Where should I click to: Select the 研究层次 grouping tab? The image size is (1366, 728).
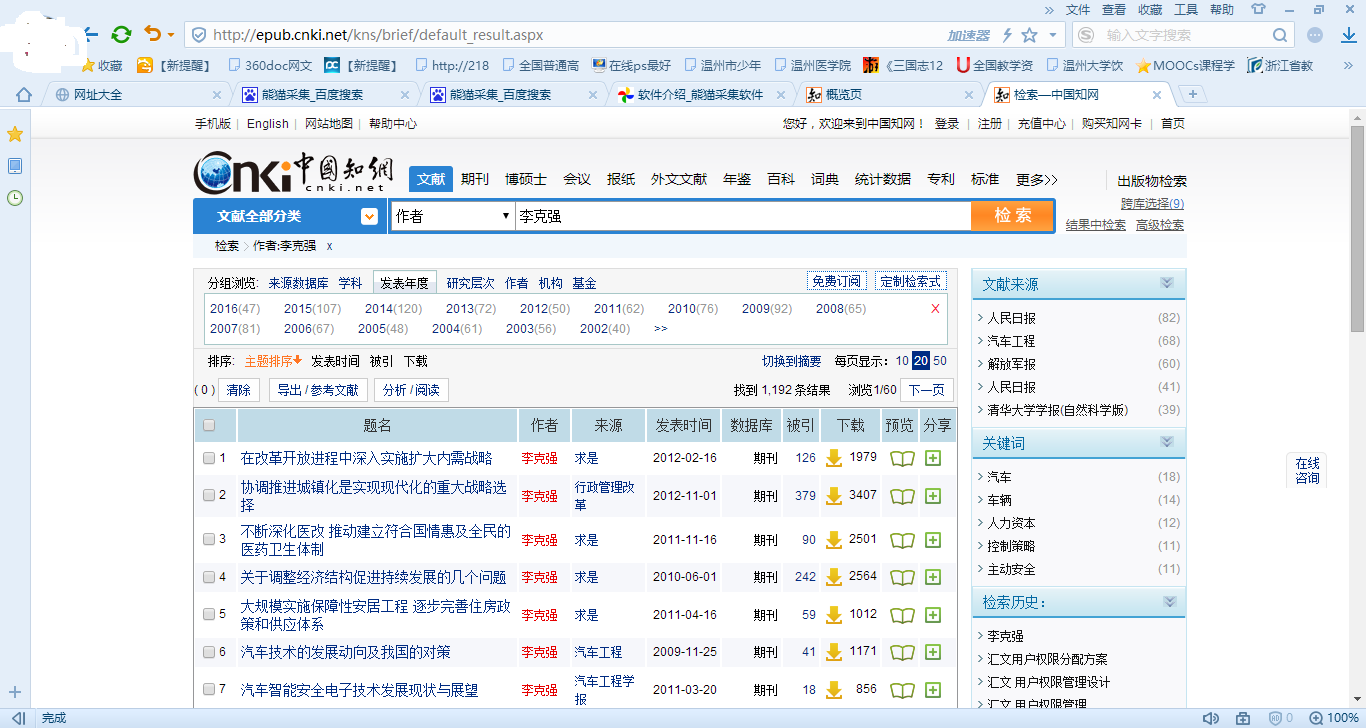click(470, 283)
